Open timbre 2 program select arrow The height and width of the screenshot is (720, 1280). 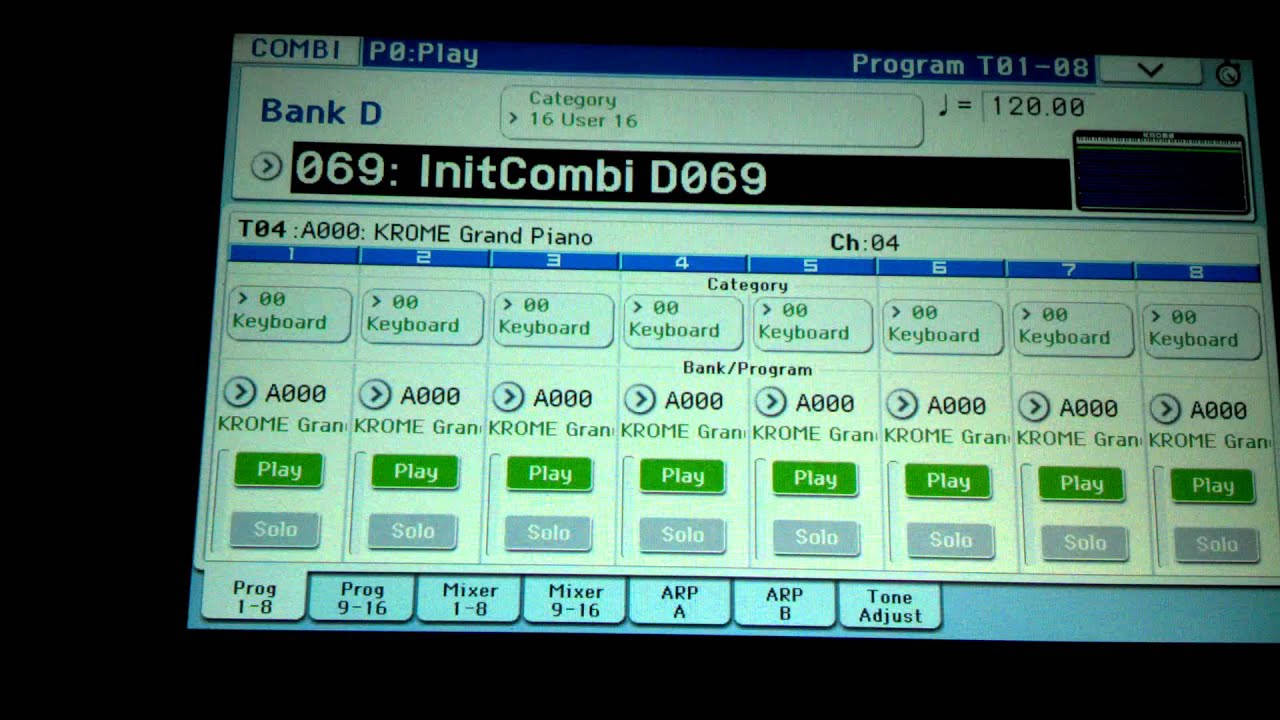tap(374, 395)
